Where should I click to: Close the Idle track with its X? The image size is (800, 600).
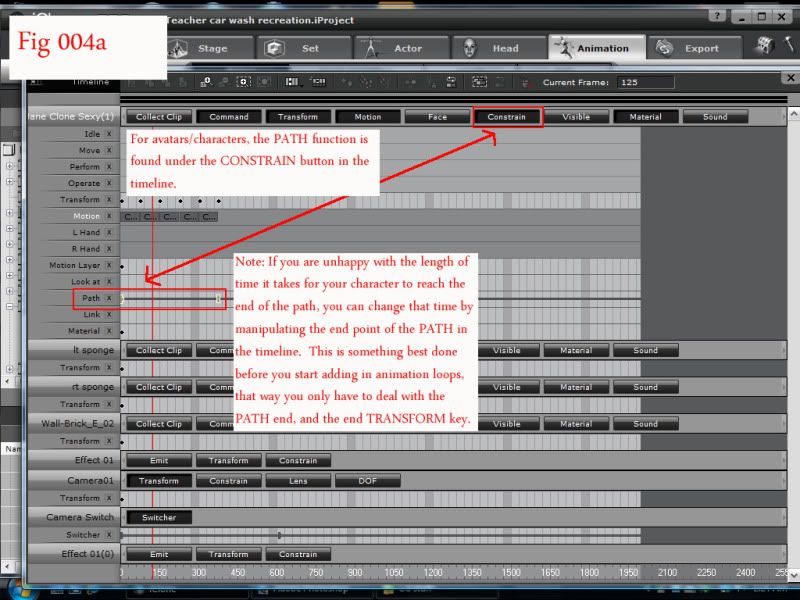[109, 134]
